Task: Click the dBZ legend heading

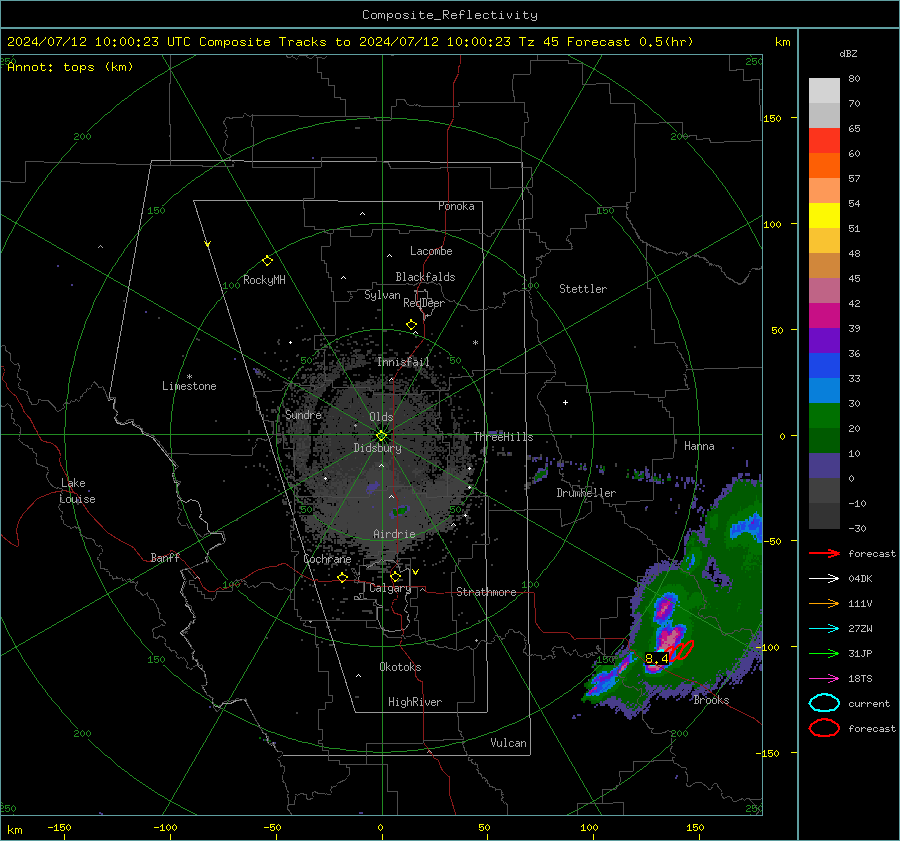Action: (848, 53)
